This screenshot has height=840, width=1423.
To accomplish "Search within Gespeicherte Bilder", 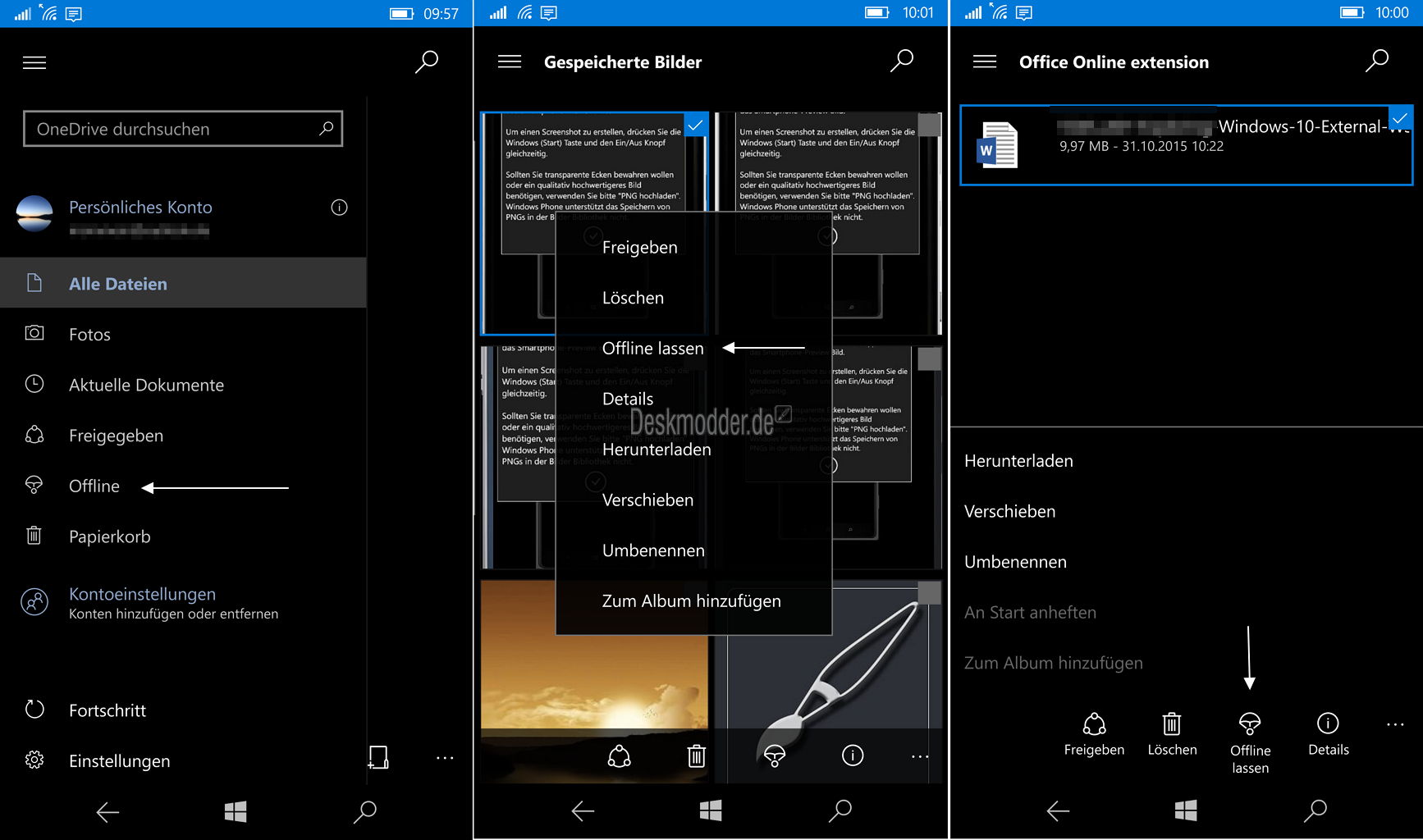I will [902, 61].
